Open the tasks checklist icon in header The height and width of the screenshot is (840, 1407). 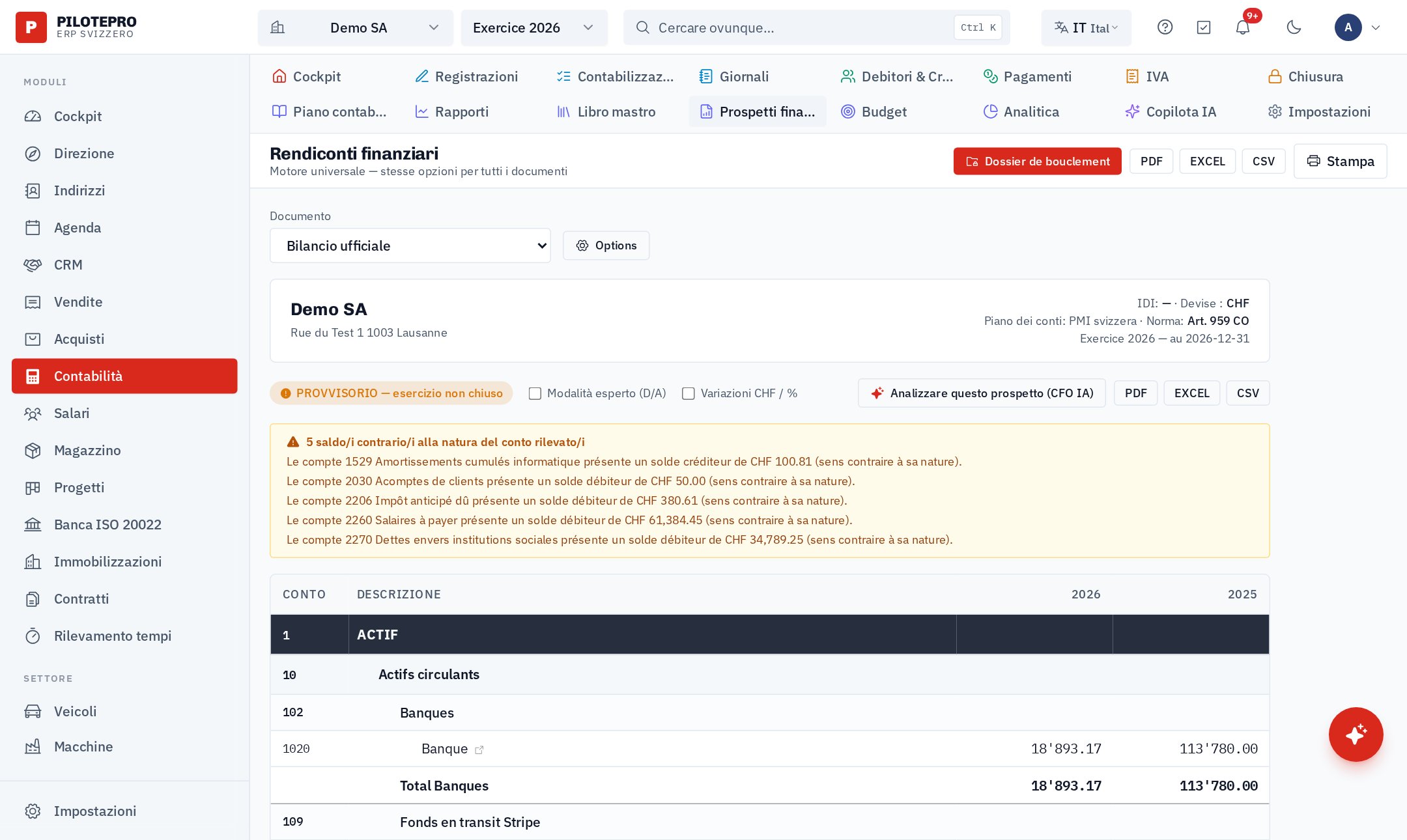[1204, 27]
